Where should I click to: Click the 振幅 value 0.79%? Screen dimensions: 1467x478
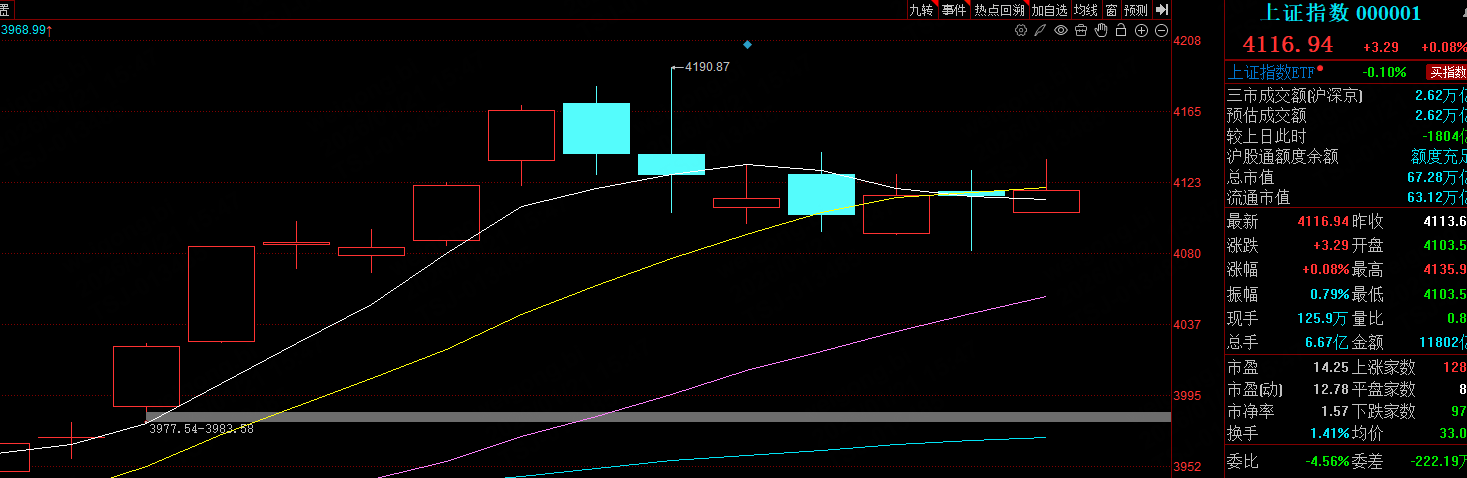[1330, 294]
